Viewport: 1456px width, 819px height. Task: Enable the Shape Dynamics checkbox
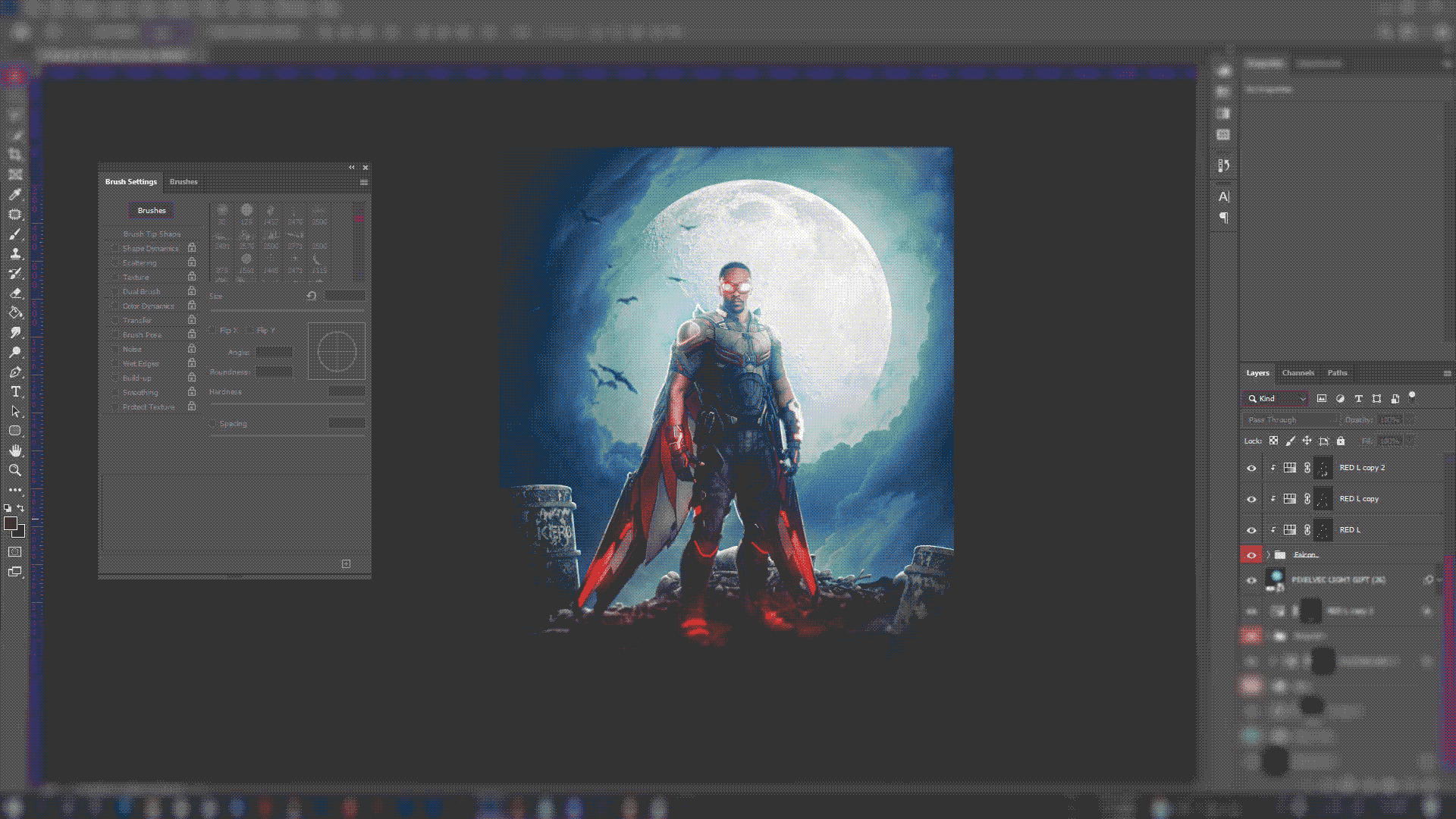115,248
